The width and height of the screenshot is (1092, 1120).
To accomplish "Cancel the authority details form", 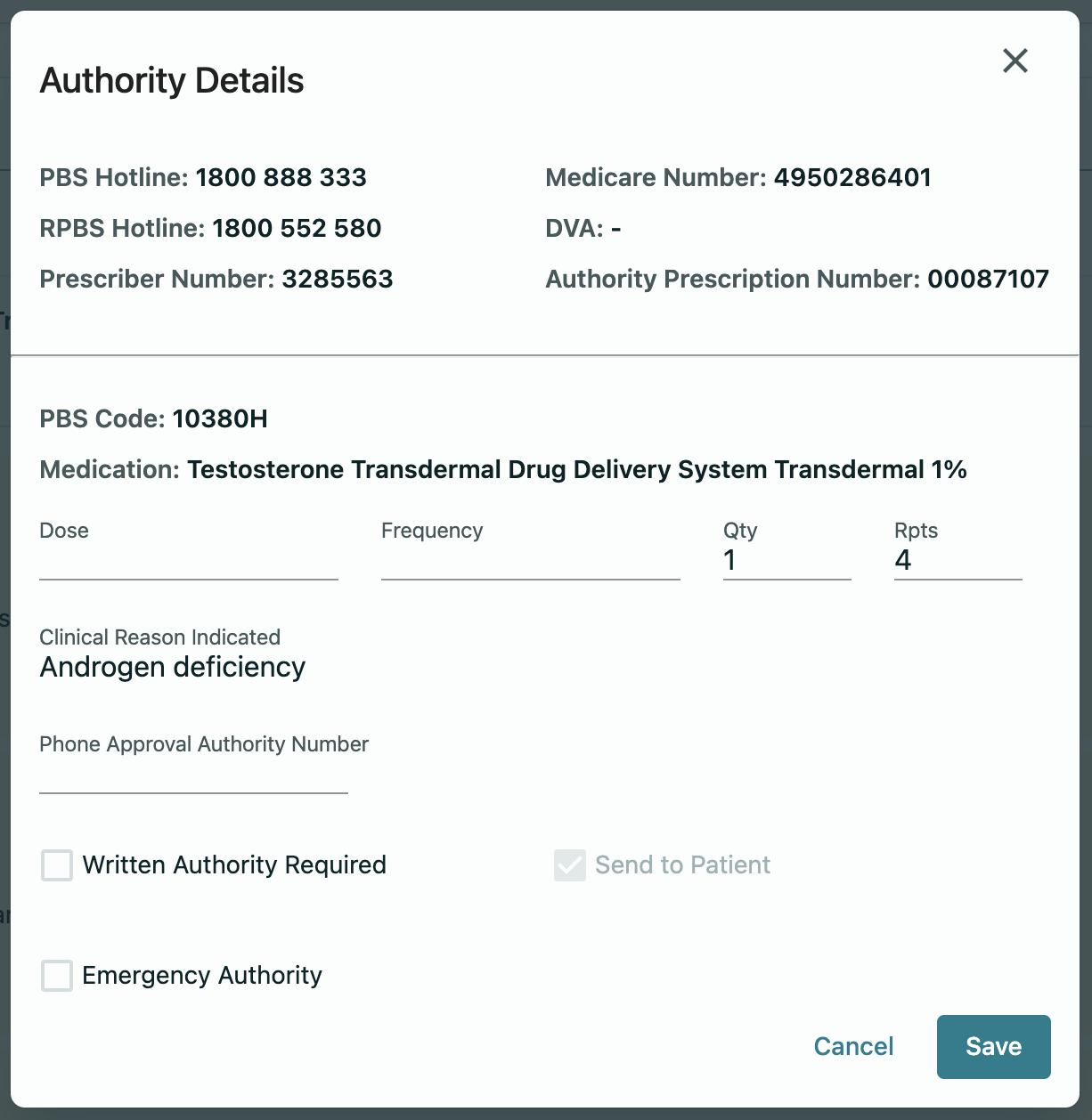I will coord(853,1046).
